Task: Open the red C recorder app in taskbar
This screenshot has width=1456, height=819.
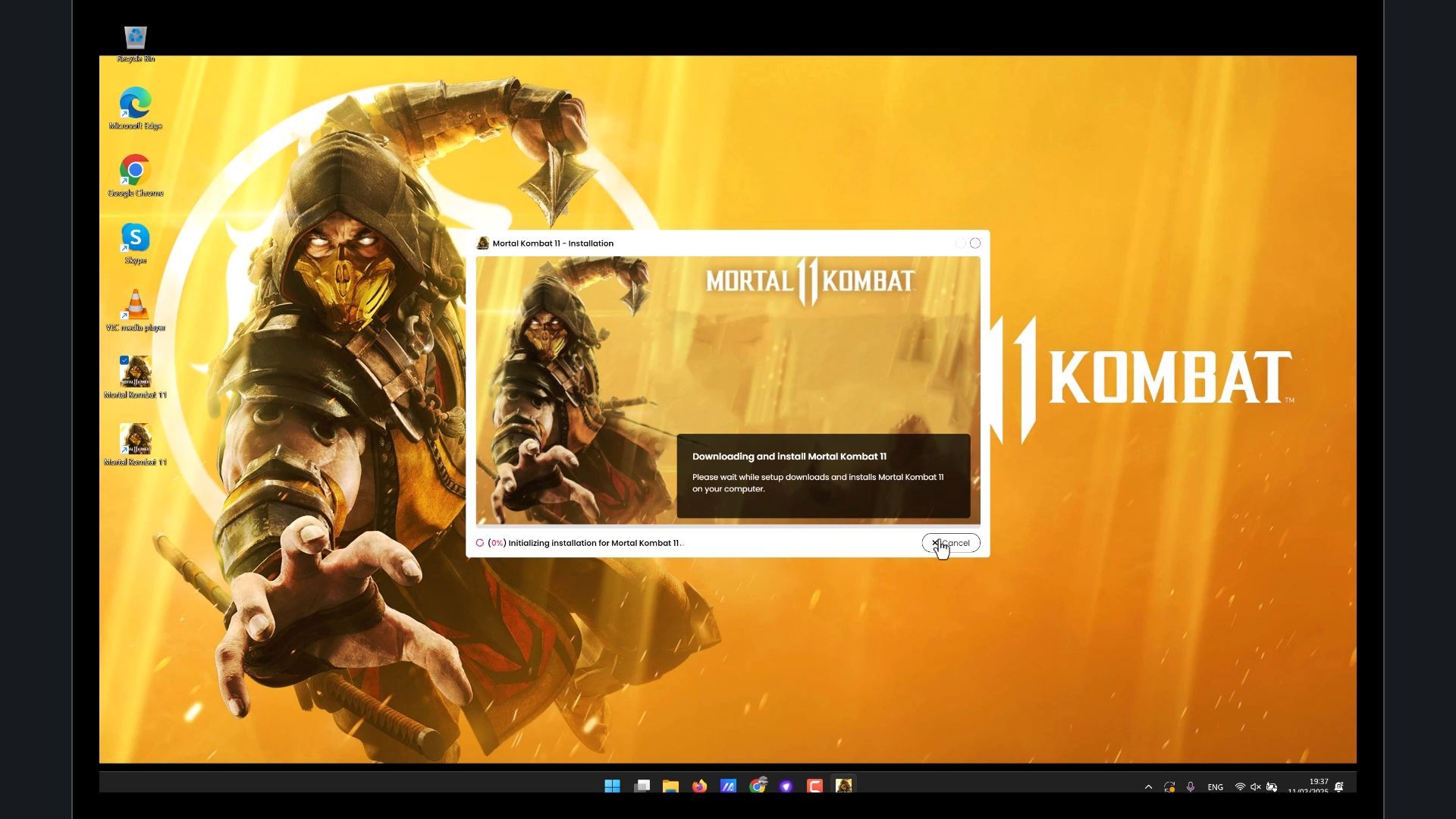Action: (815, 786)
